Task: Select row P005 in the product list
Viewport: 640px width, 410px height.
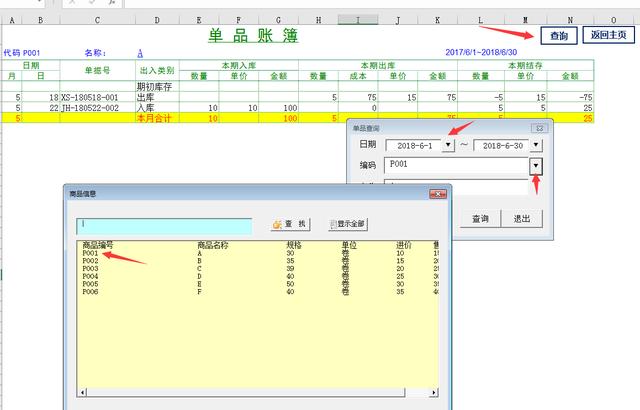Action: [258, 284]
